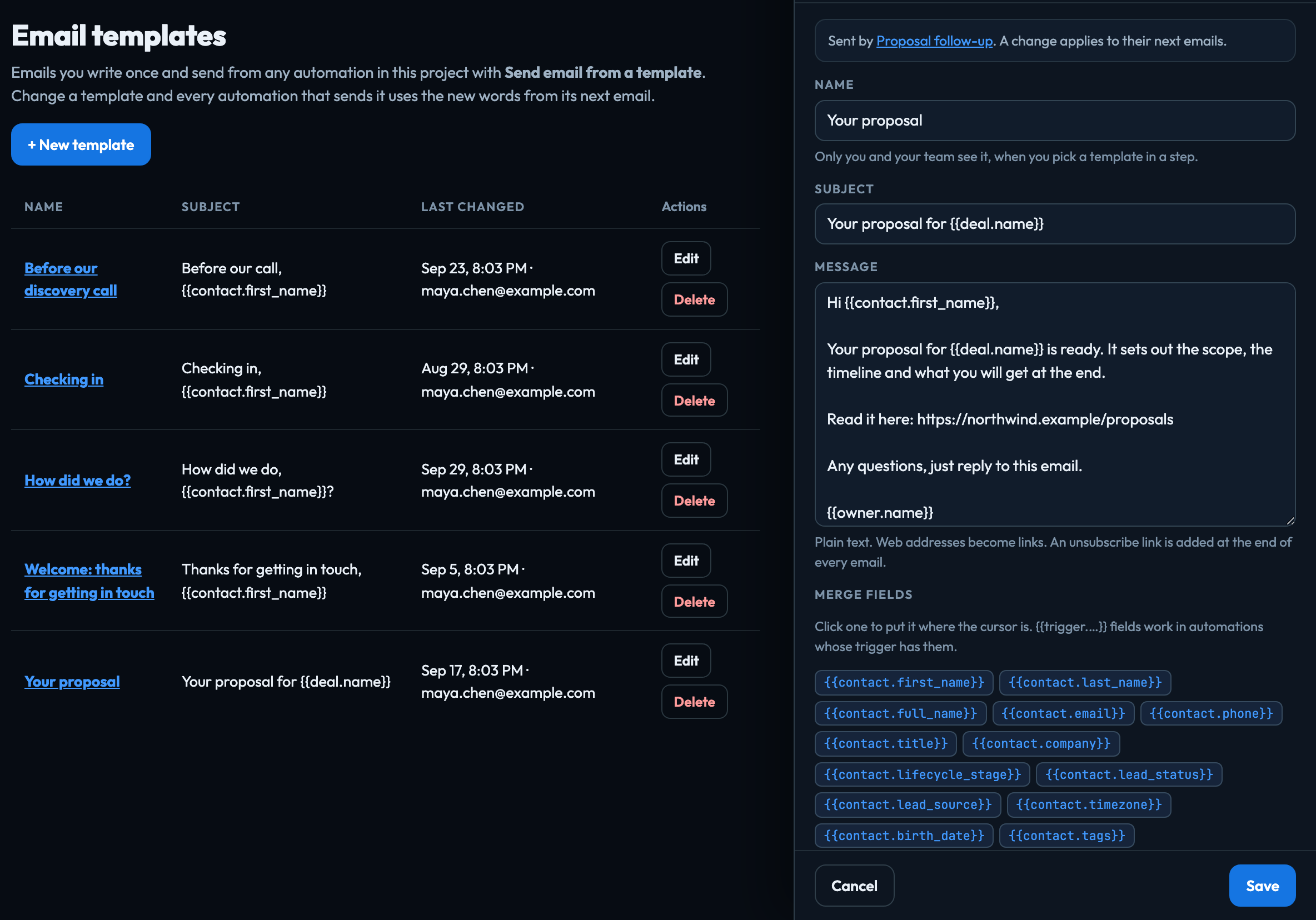Open the Welcome: thanks for getting in touch link
The width and height of the screenshot is (1316, 920).
89,581
